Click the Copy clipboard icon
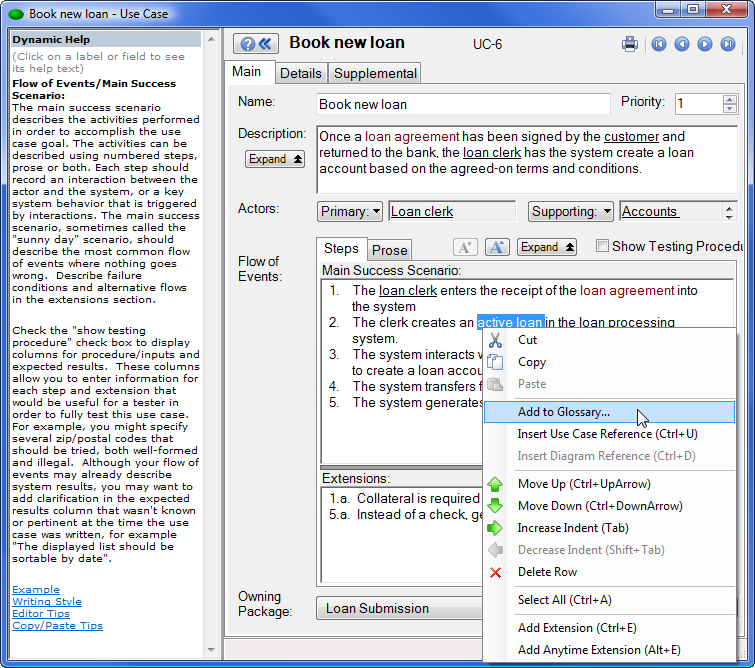This screenshot has height=668, width=755. tap(495, 362)
